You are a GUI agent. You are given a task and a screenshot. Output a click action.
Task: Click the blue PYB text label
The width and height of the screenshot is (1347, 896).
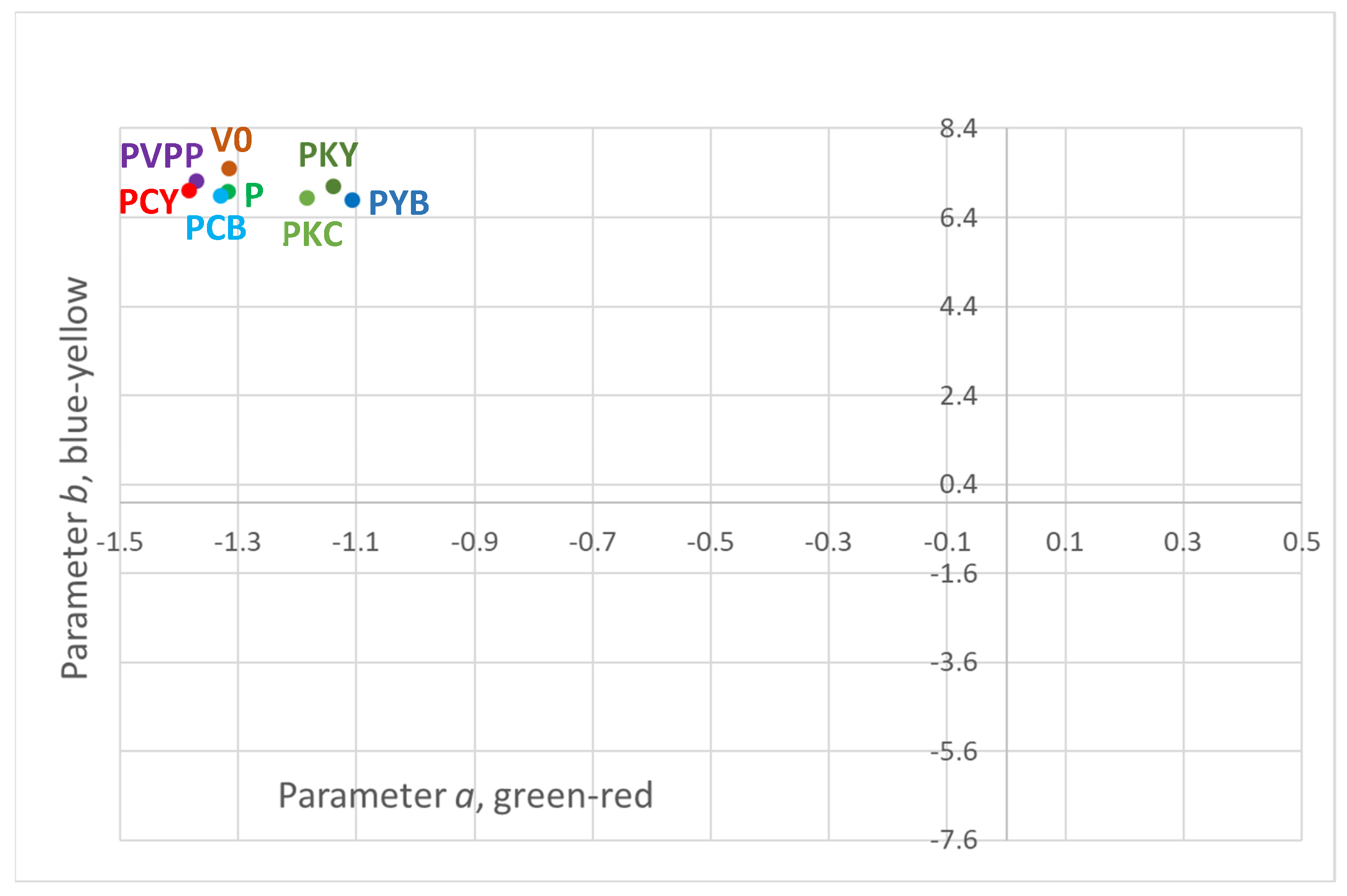point(399,203)
